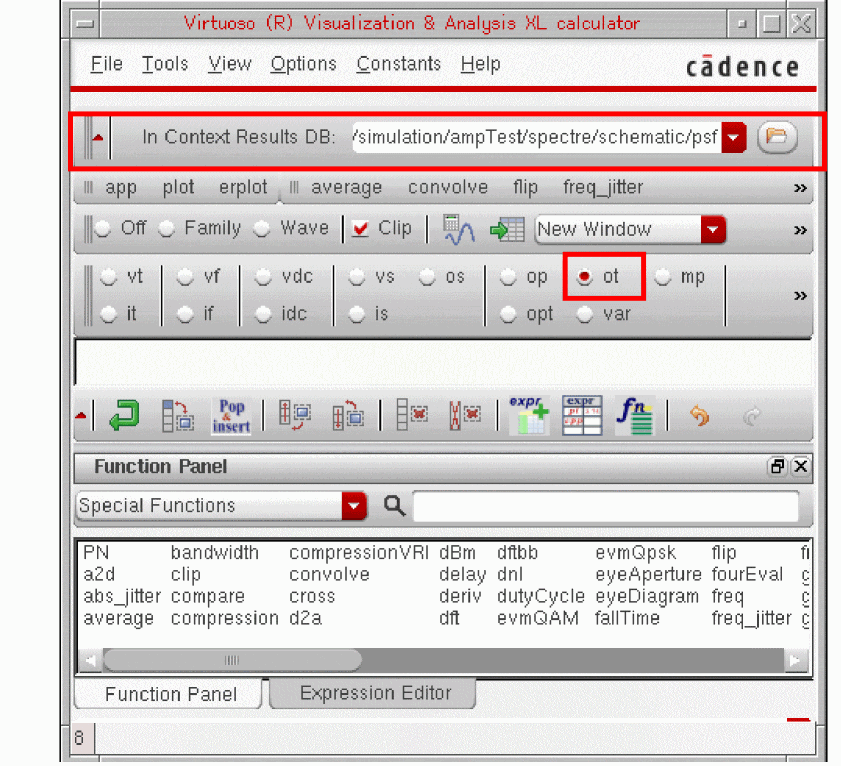
Task: Open the Constants menu
Action: pyautogui.click(x=398, y=64)
